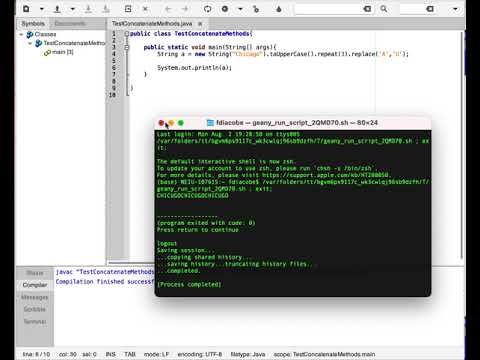Screen dimensions: 480x360
Task: Click the 'line: 6 / 10' status bar entry
Action: click(x=36, y=354)
